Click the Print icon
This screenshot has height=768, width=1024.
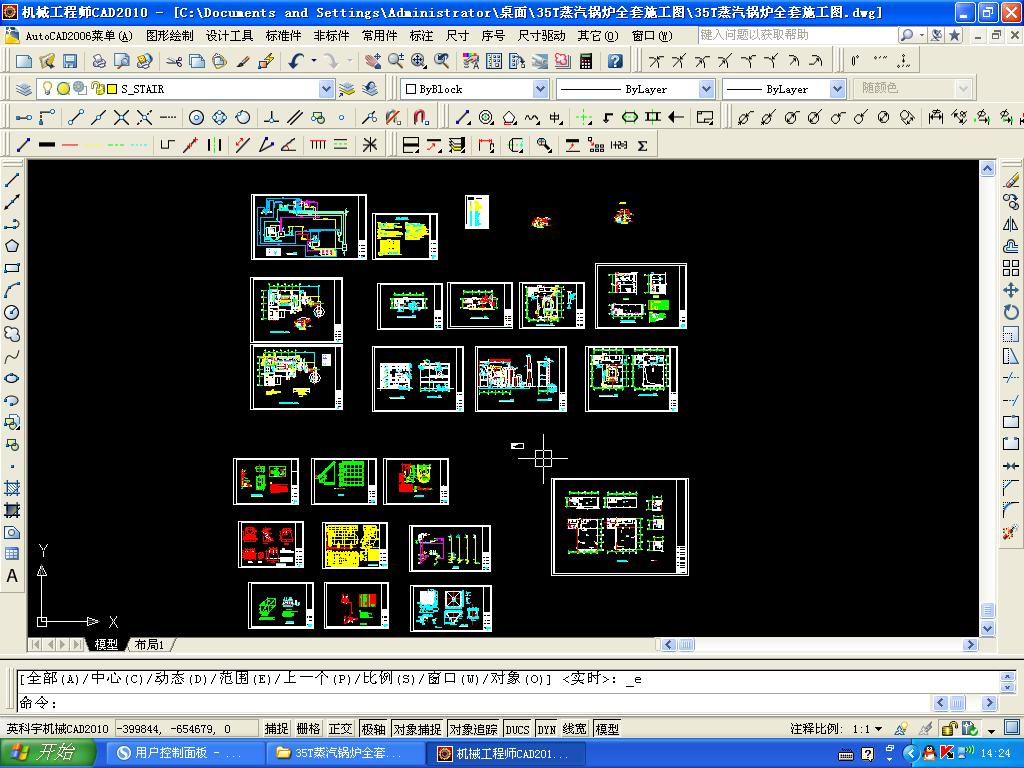click(99, 61)
